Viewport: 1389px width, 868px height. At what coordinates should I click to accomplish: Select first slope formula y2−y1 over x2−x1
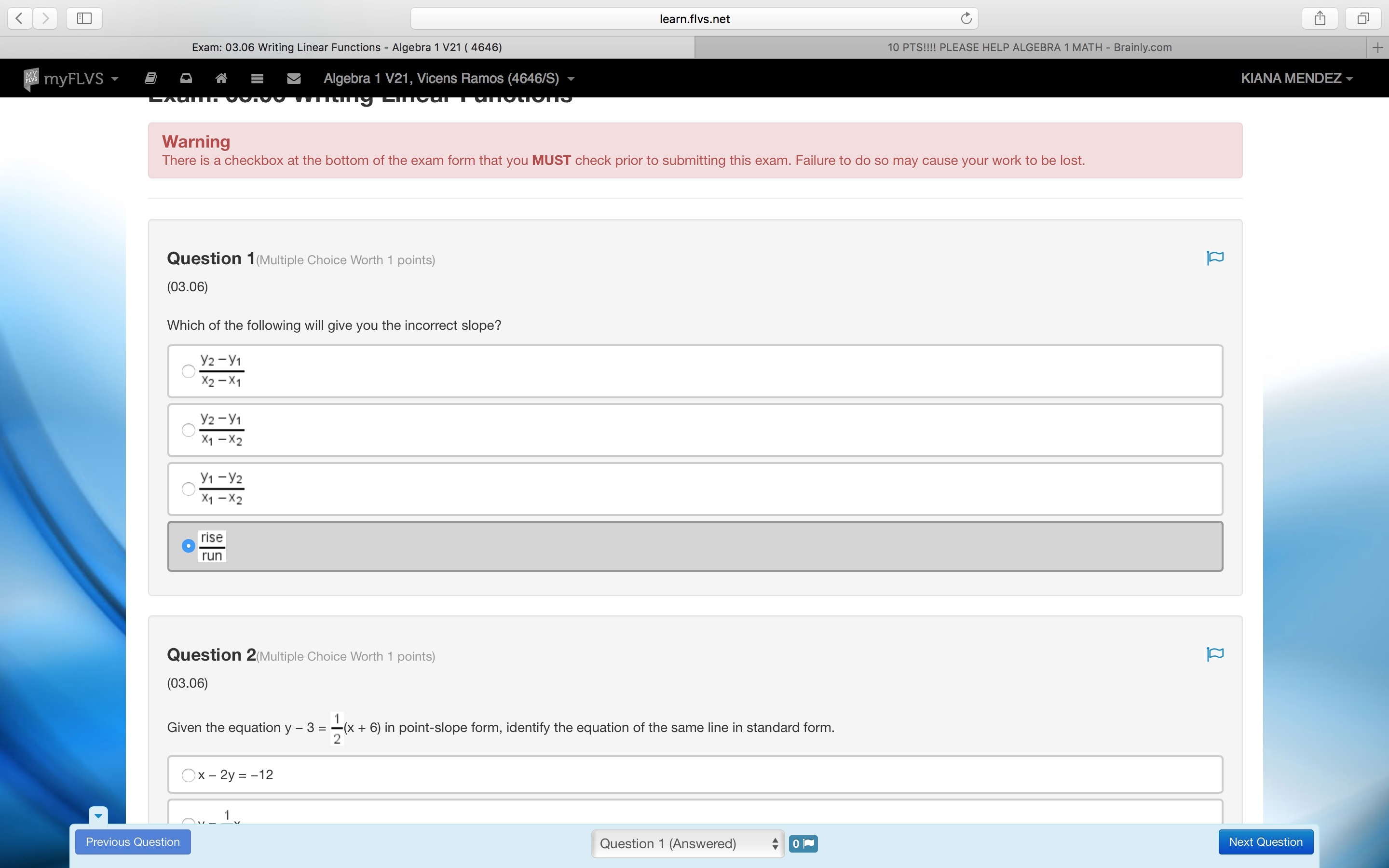click(188, 371)
